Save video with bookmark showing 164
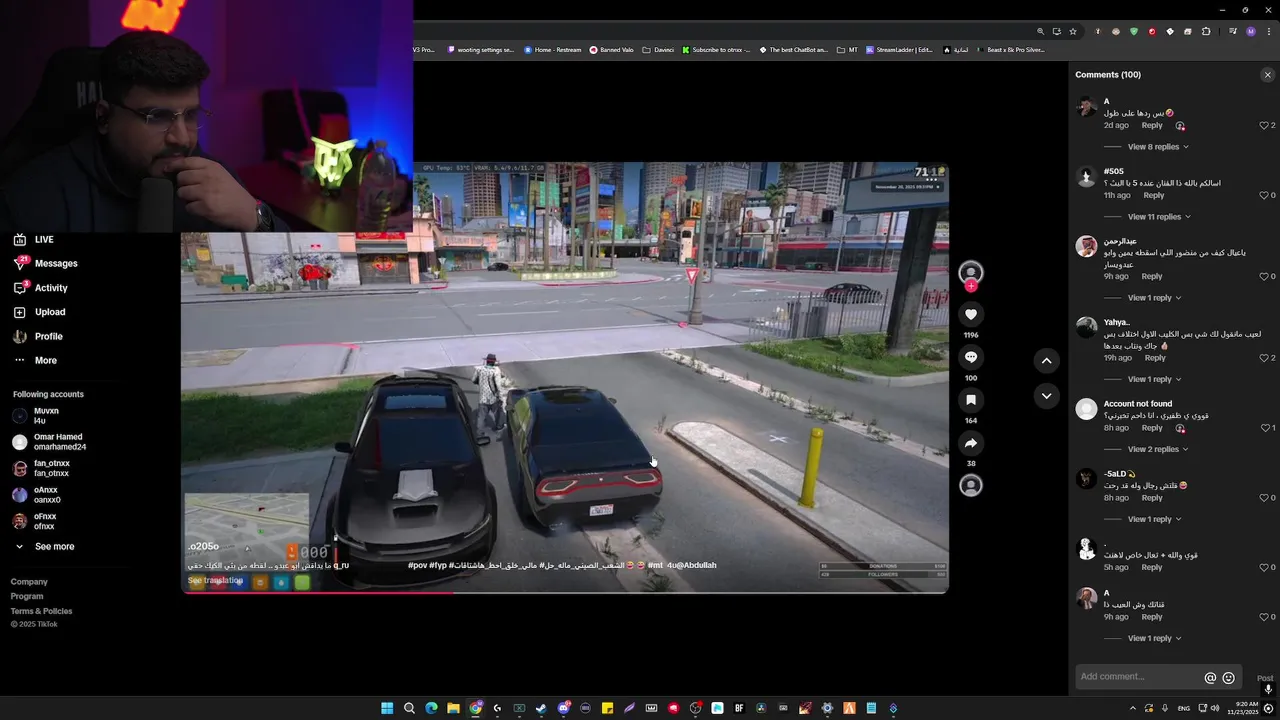This screenshot has height=720, width=1280. point(970,400)
